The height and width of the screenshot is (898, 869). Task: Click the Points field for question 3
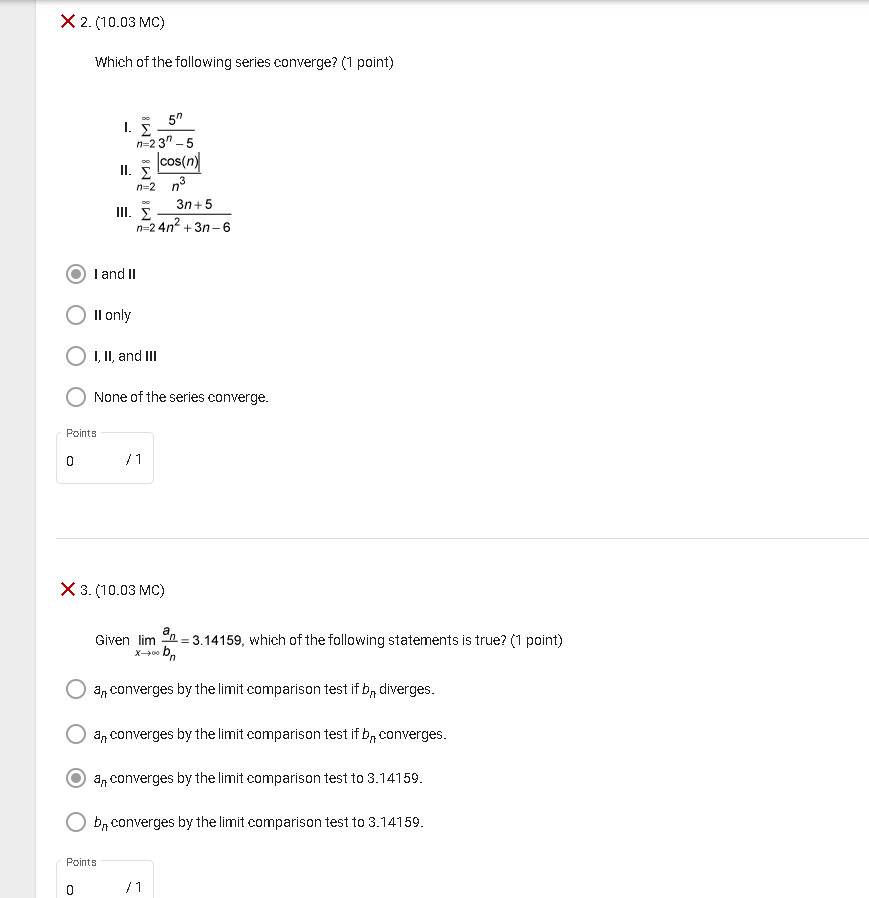pyautogui.click(x=105, y=884)
